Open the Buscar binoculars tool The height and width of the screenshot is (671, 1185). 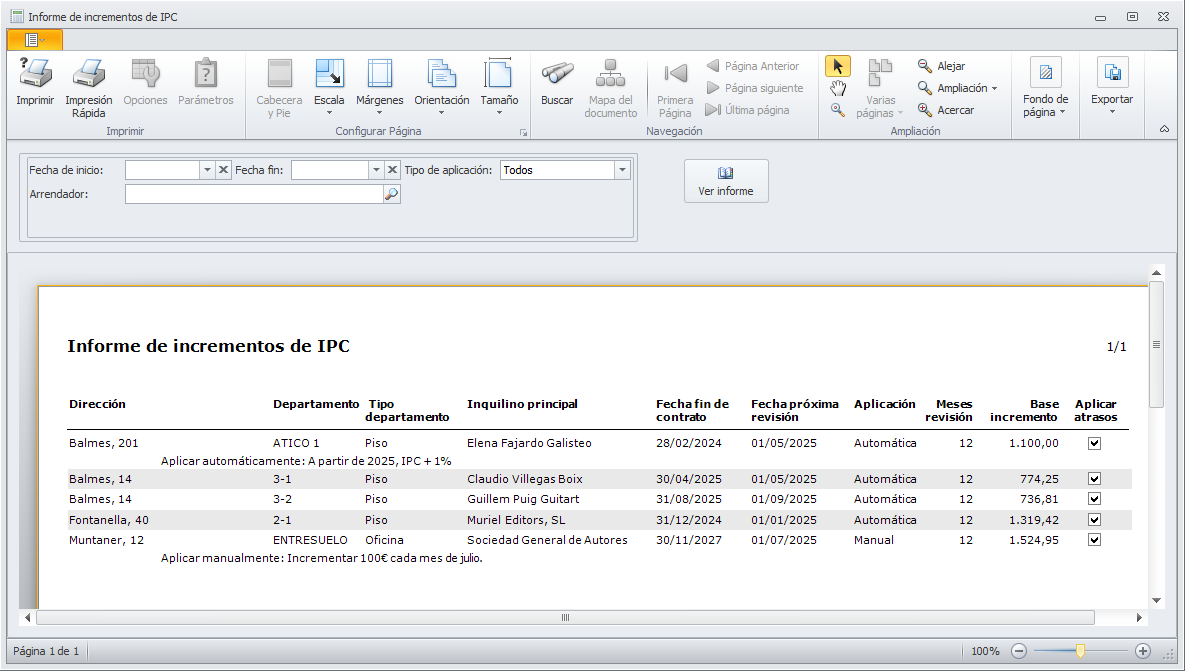(557, 75)
